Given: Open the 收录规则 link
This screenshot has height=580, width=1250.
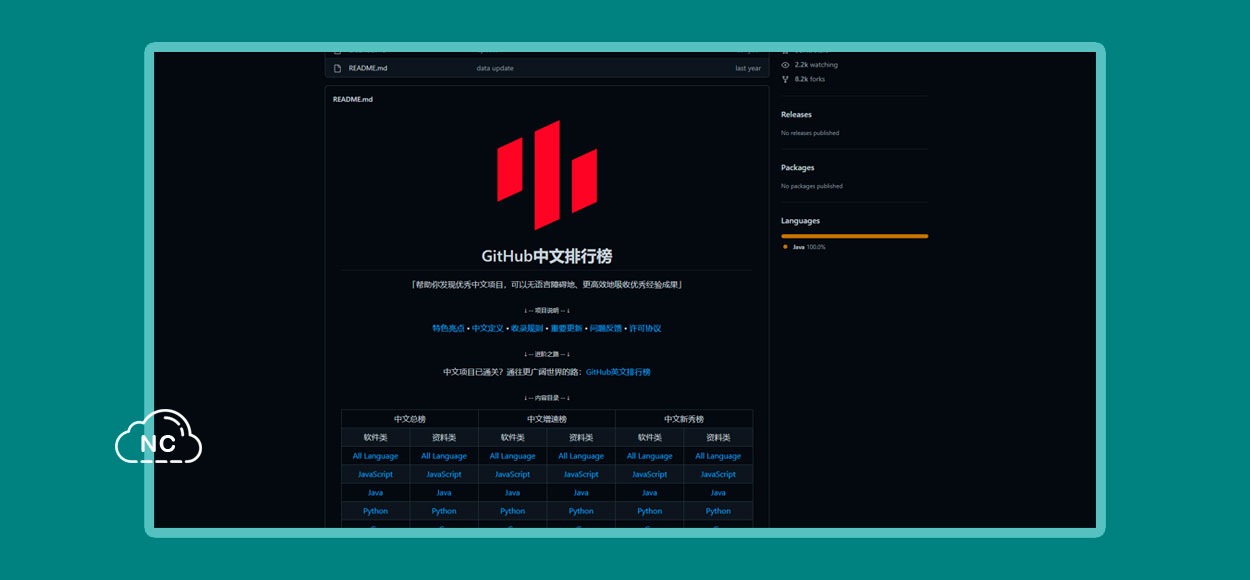Looking at the screenshot, I should [527, 328].
